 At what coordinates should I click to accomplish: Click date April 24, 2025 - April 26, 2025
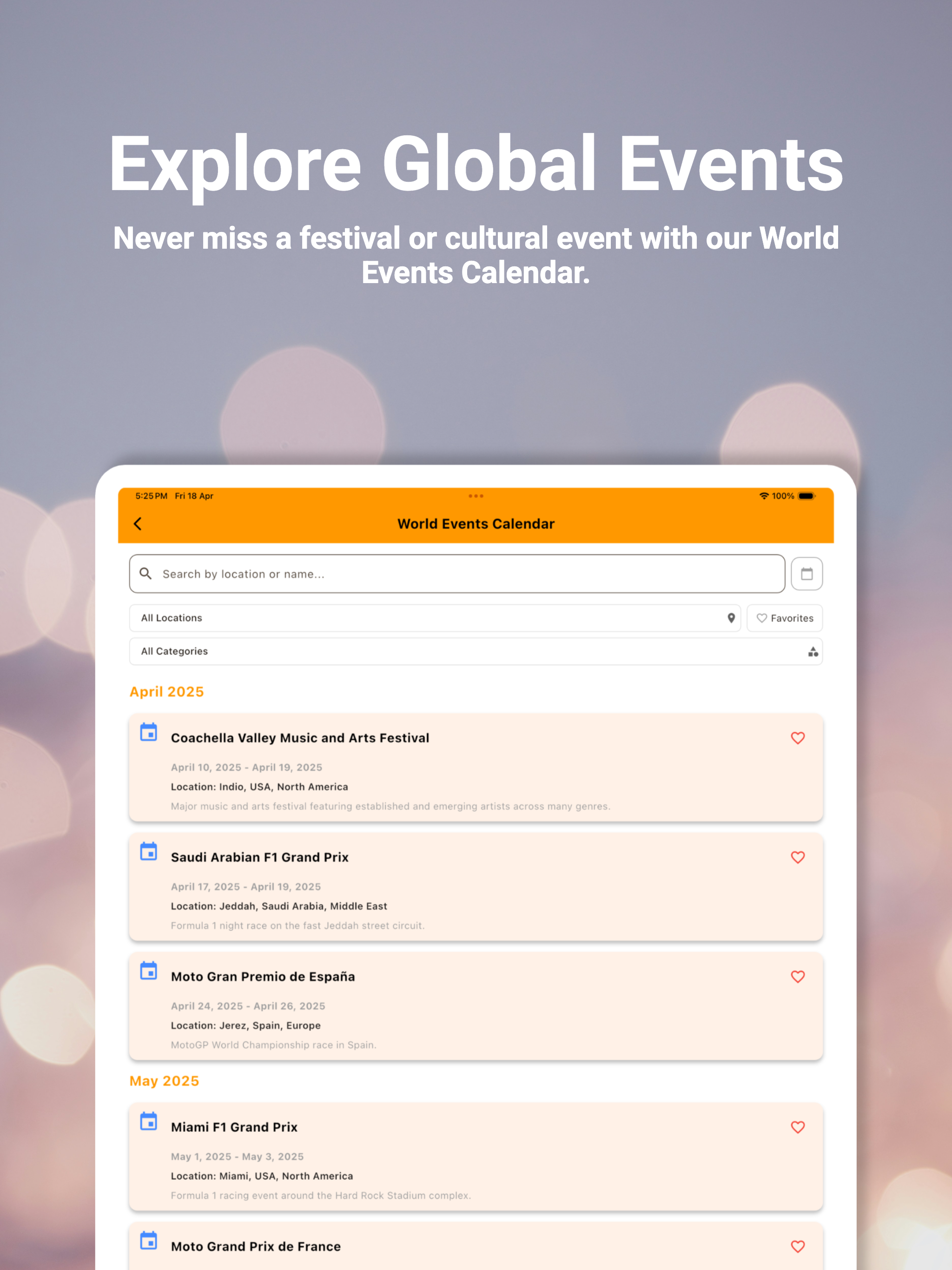click(248, 1006)
